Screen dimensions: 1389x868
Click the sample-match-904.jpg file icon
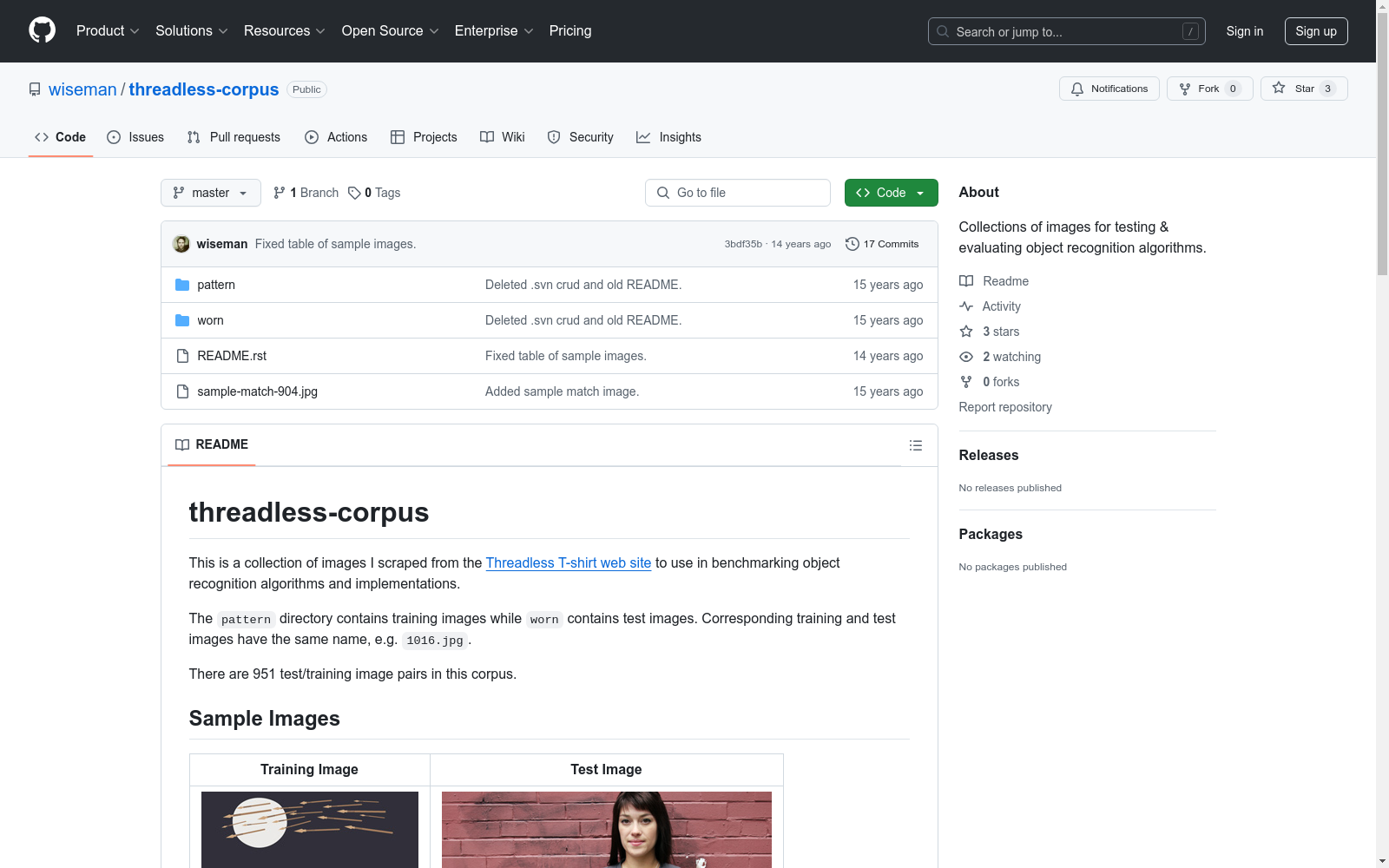pos(182,391)
